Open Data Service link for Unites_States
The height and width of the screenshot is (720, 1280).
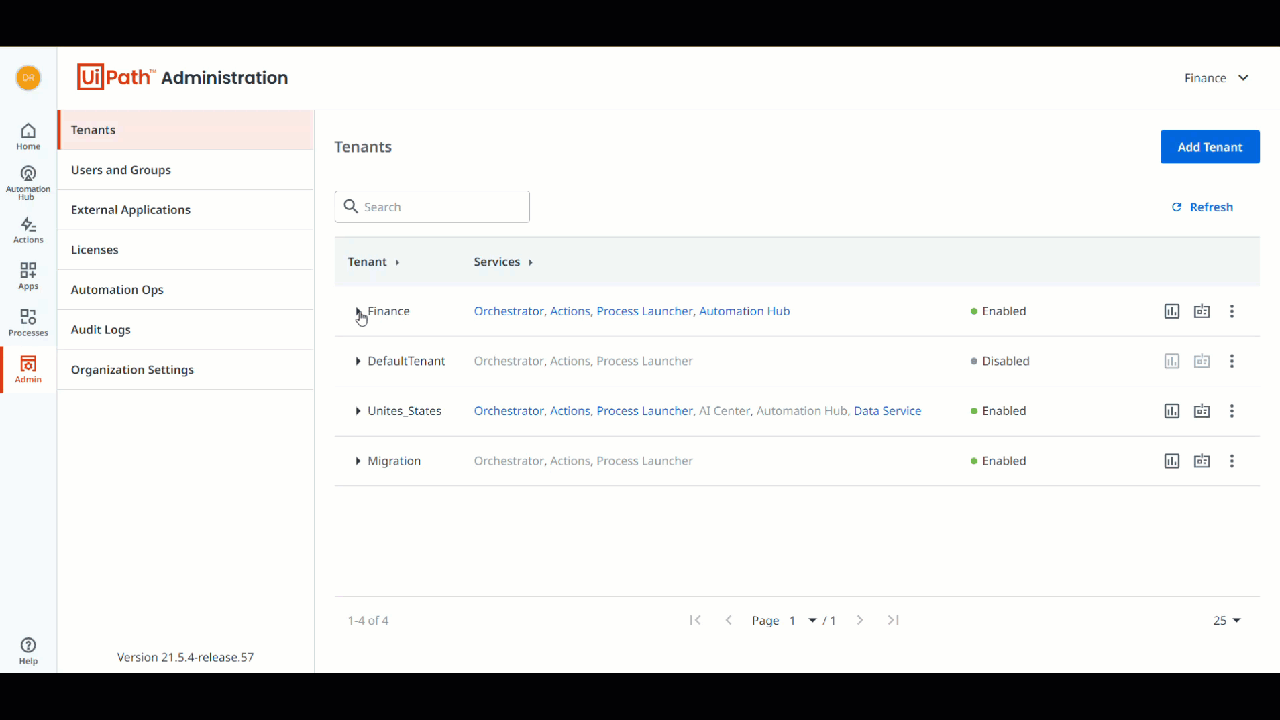click(887, 411)
